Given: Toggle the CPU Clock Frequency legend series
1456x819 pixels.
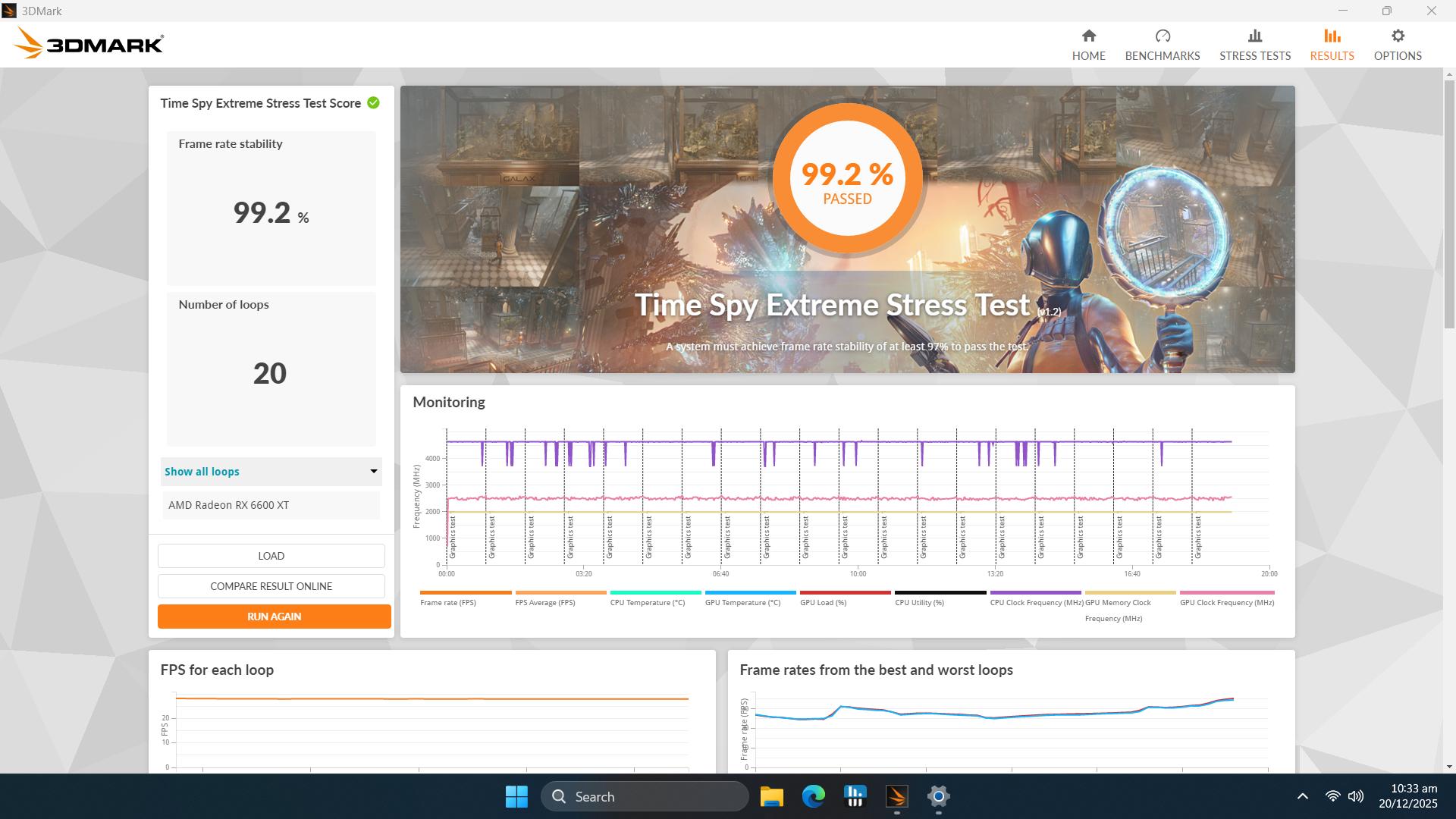Looking at the screenshot, I should click(x=1037, y=598).
